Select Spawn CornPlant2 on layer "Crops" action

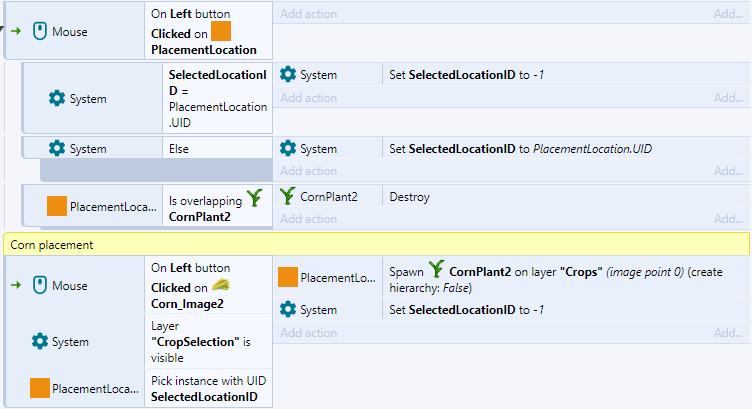(x=566, y=277)
